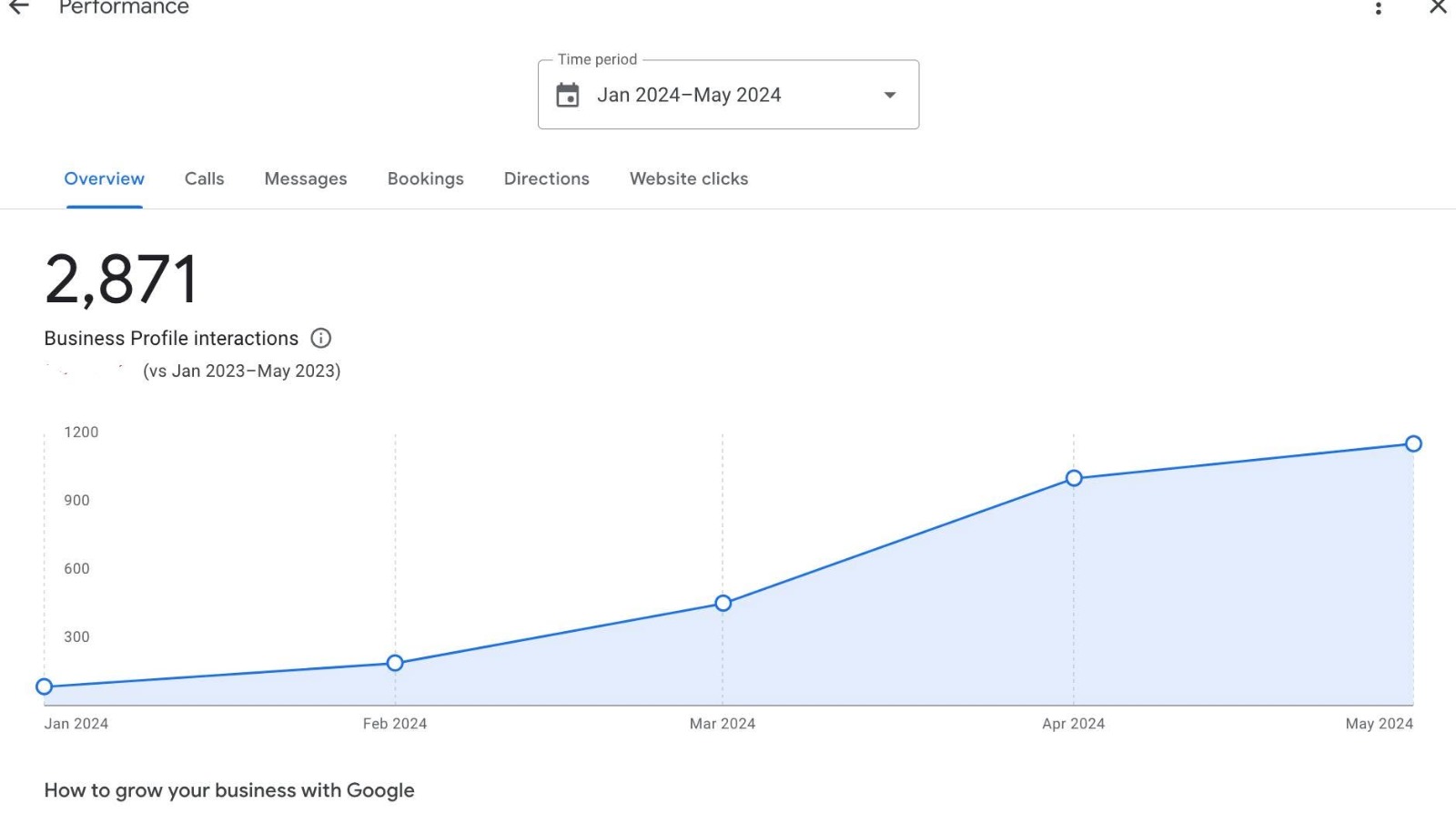Viewport: 1456px width, 814px height.
Task: Select the Apr 2024 data point on chart
Action: (1074, 478)
